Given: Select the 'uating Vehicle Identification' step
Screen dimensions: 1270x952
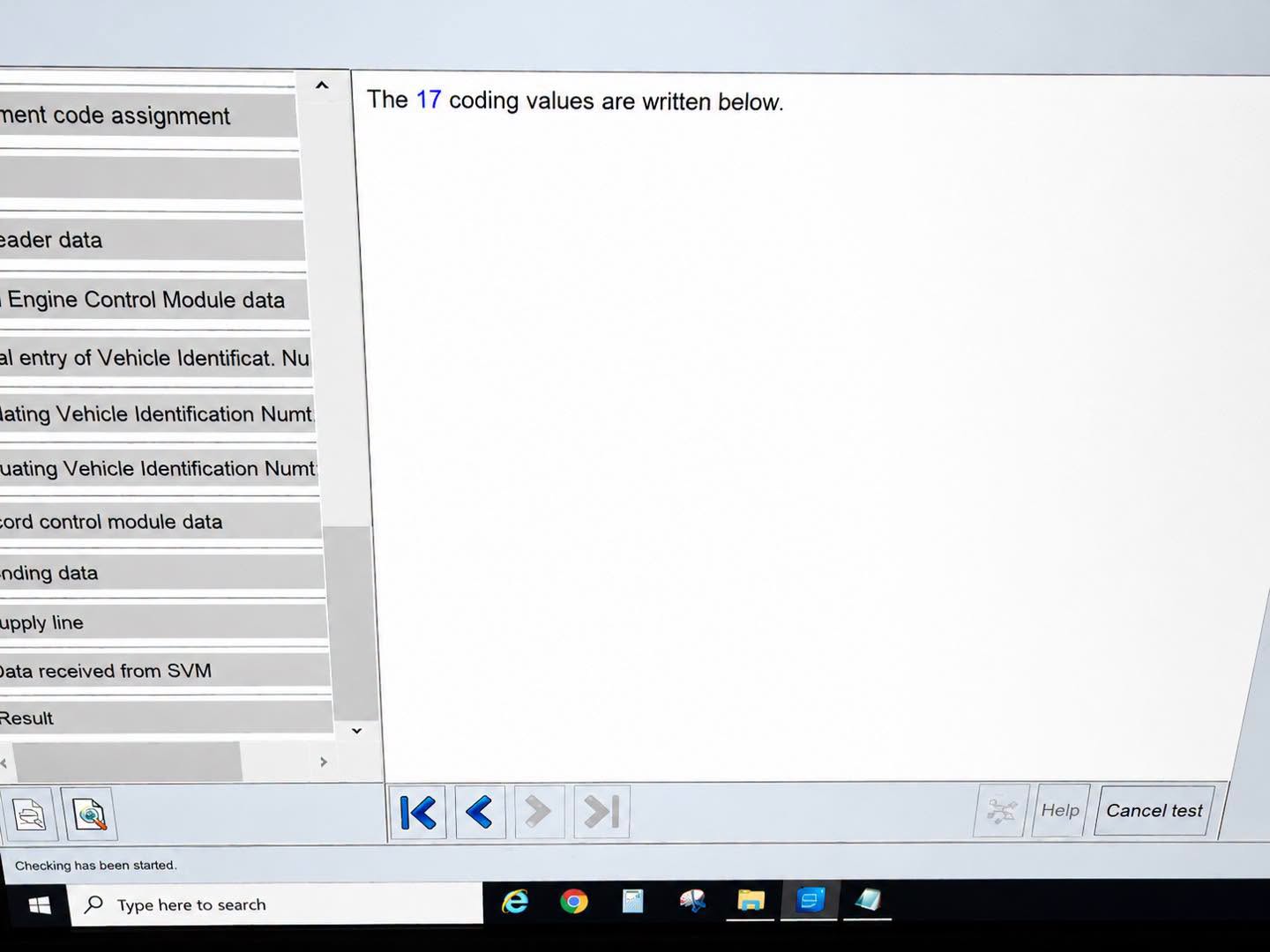Looking at the screenshot, I should [159, 468].
